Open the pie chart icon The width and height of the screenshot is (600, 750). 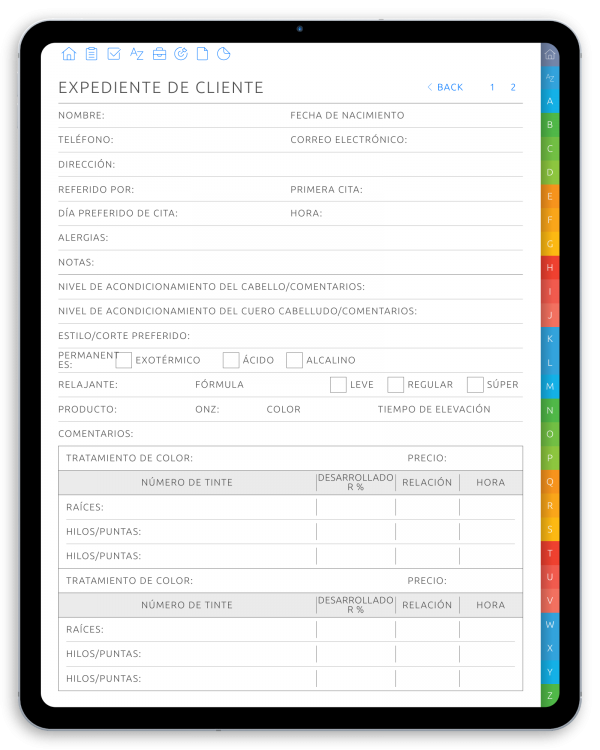click(223, 54)
